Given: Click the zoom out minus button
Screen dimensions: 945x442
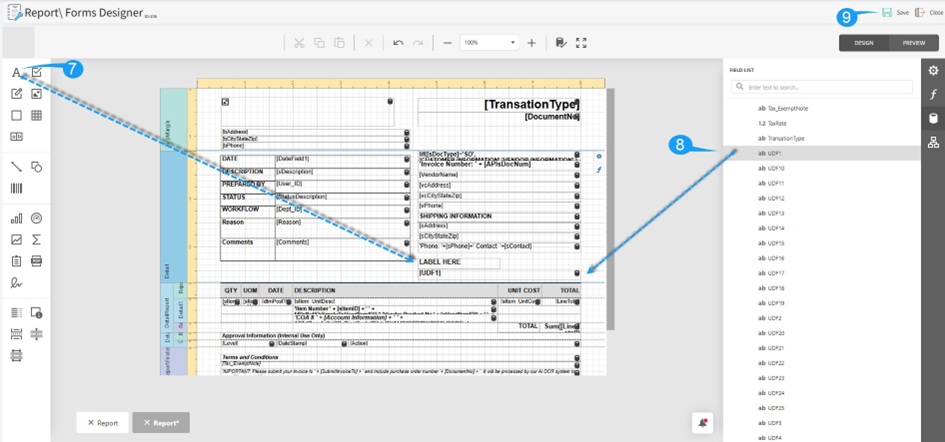Looking at the screenshot, I should click(x=447, y=43).
